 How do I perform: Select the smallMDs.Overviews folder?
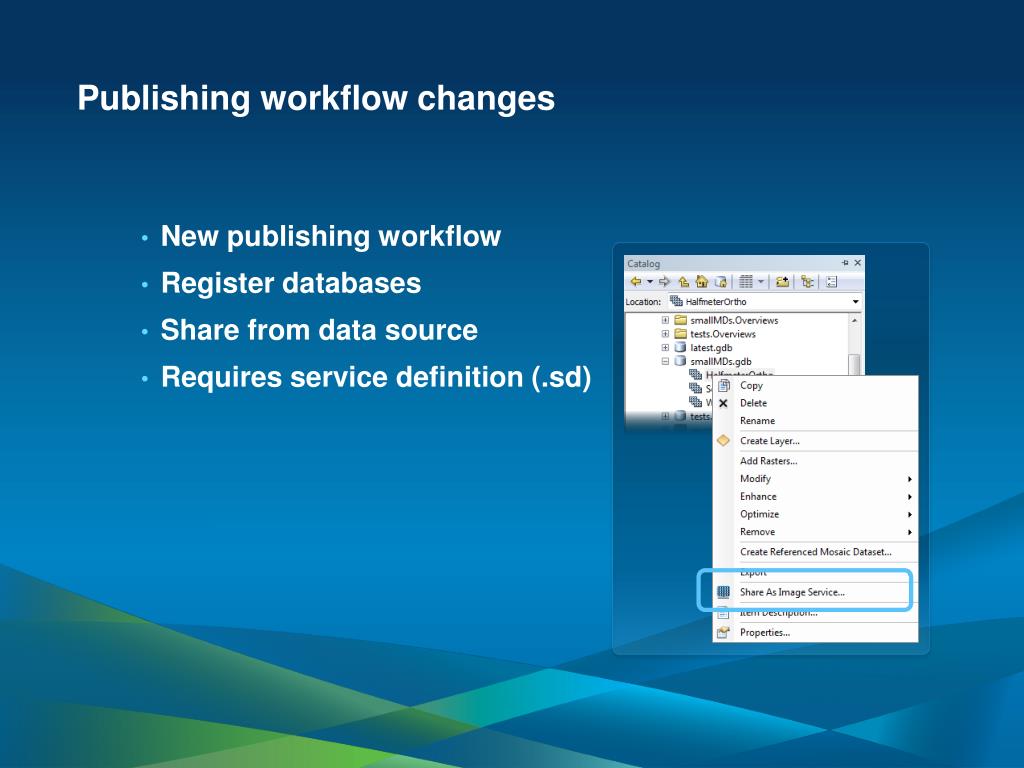point(734,320)
